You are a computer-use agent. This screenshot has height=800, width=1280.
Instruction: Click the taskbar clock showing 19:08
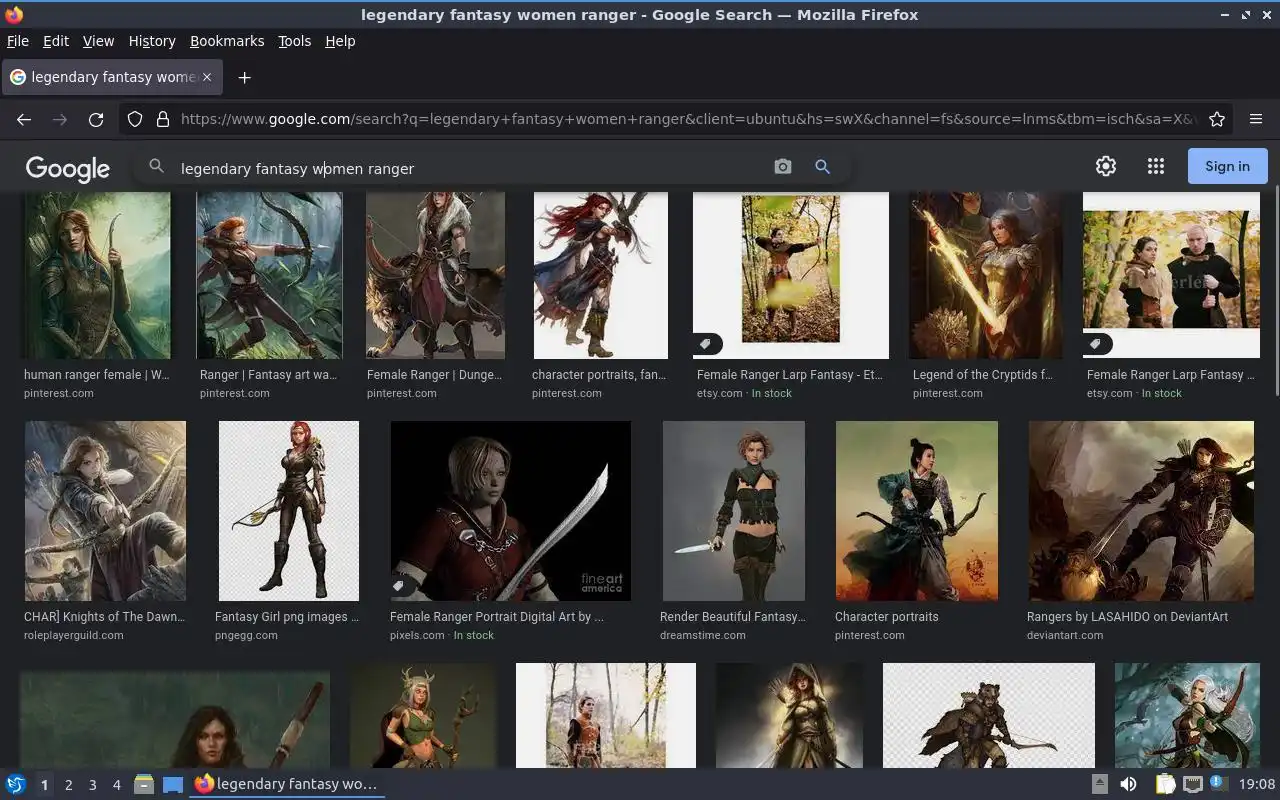[x=1257, y=785]
